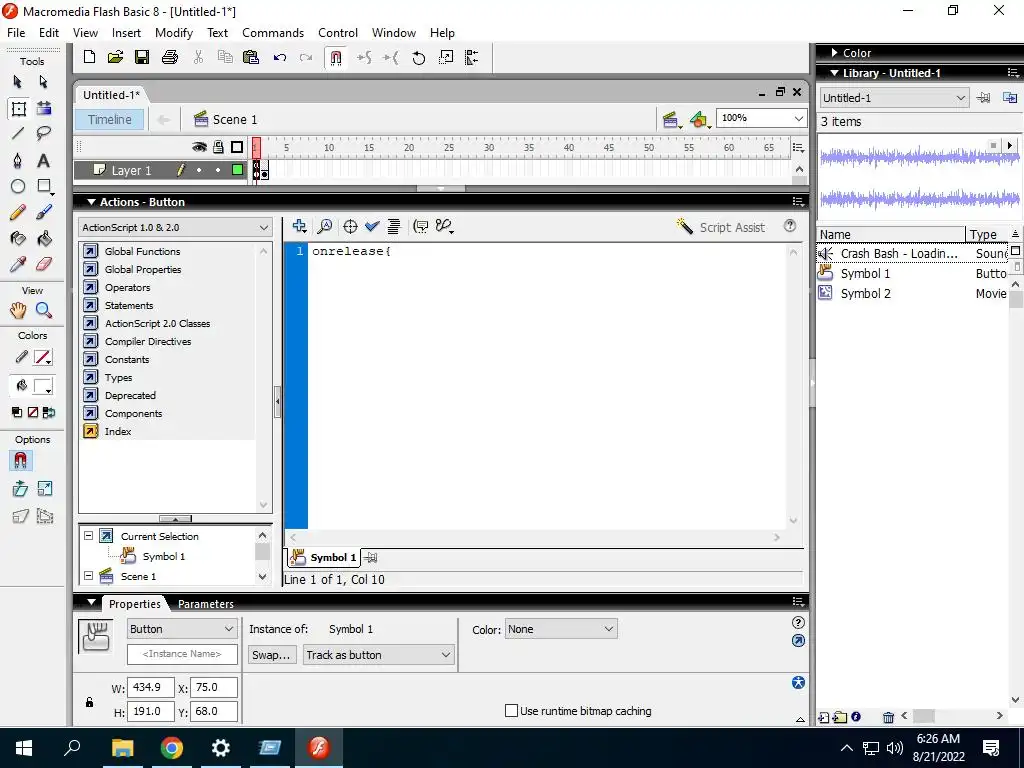Select the Lasso tool
Image resolution: width=1024 pixels, height=768 pixels.
[x=43, y=134]
